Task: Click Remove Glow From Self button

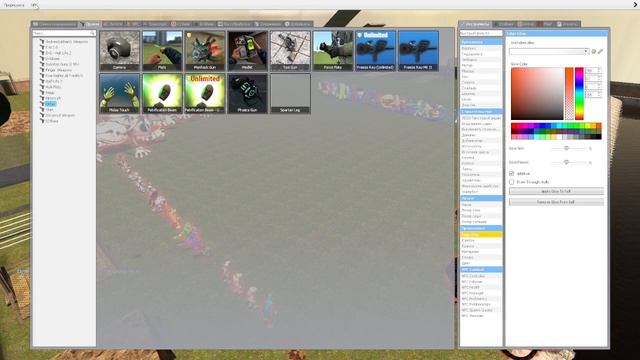Action: (x=556, y=202)
